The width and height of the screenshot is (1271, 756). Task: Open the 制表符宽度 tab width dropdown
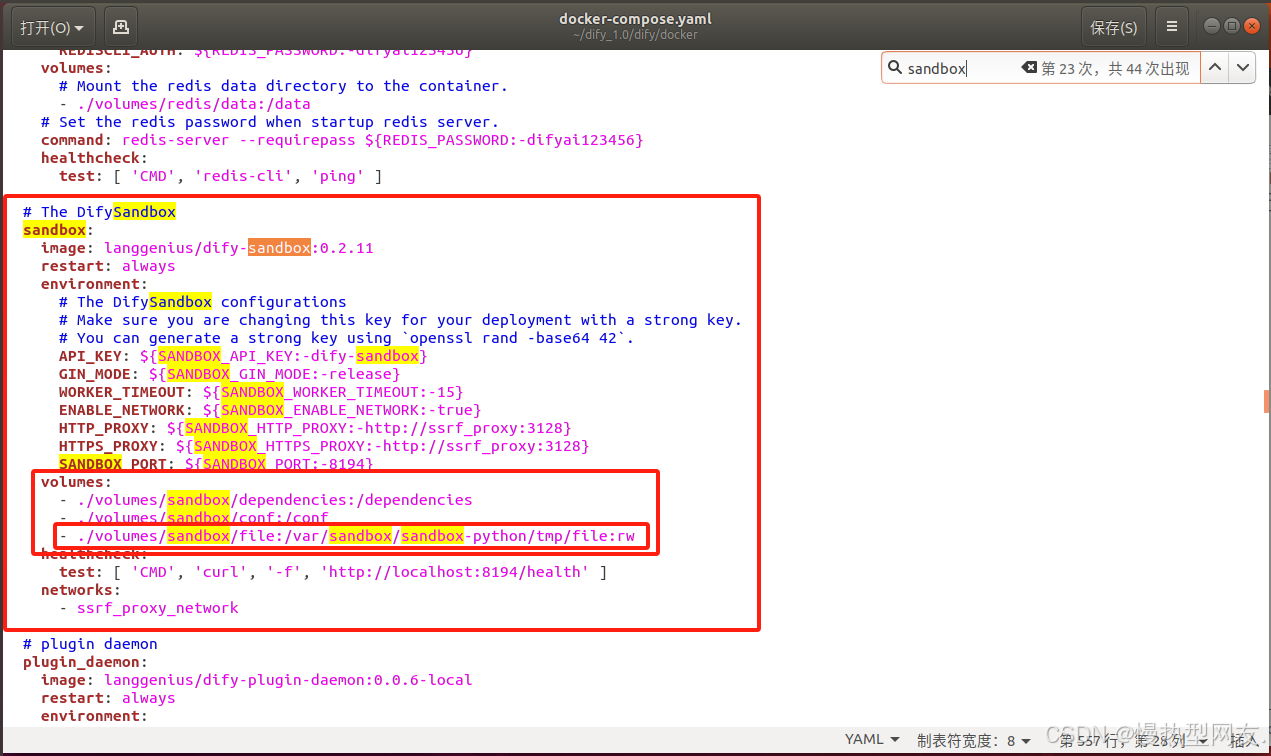coord(973,740)
